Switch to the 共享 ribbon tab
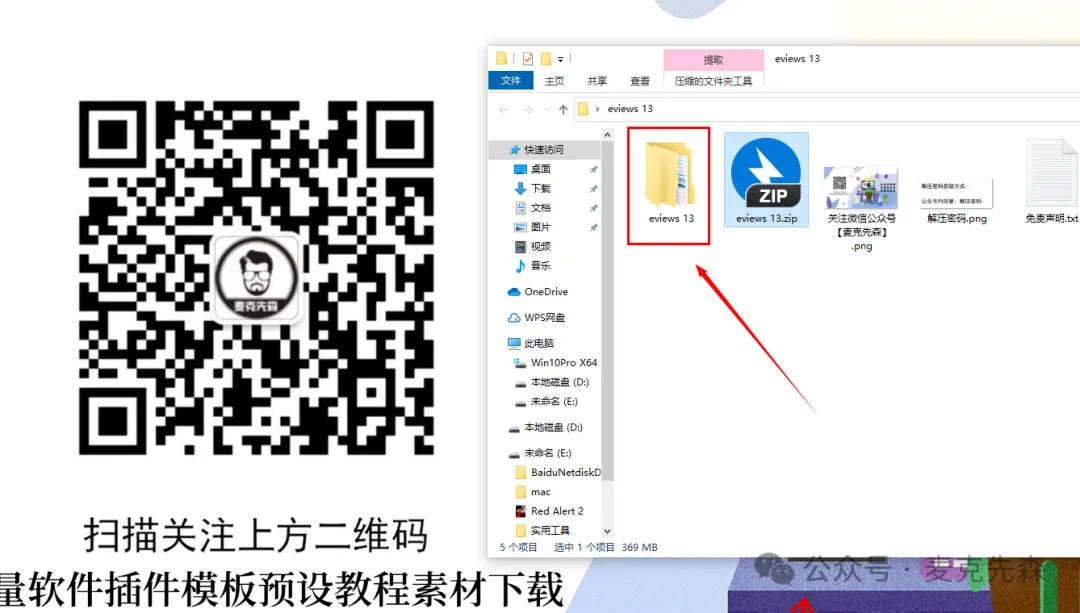The width and height of the screenshot is (1080, 613). tap(597, 81)
